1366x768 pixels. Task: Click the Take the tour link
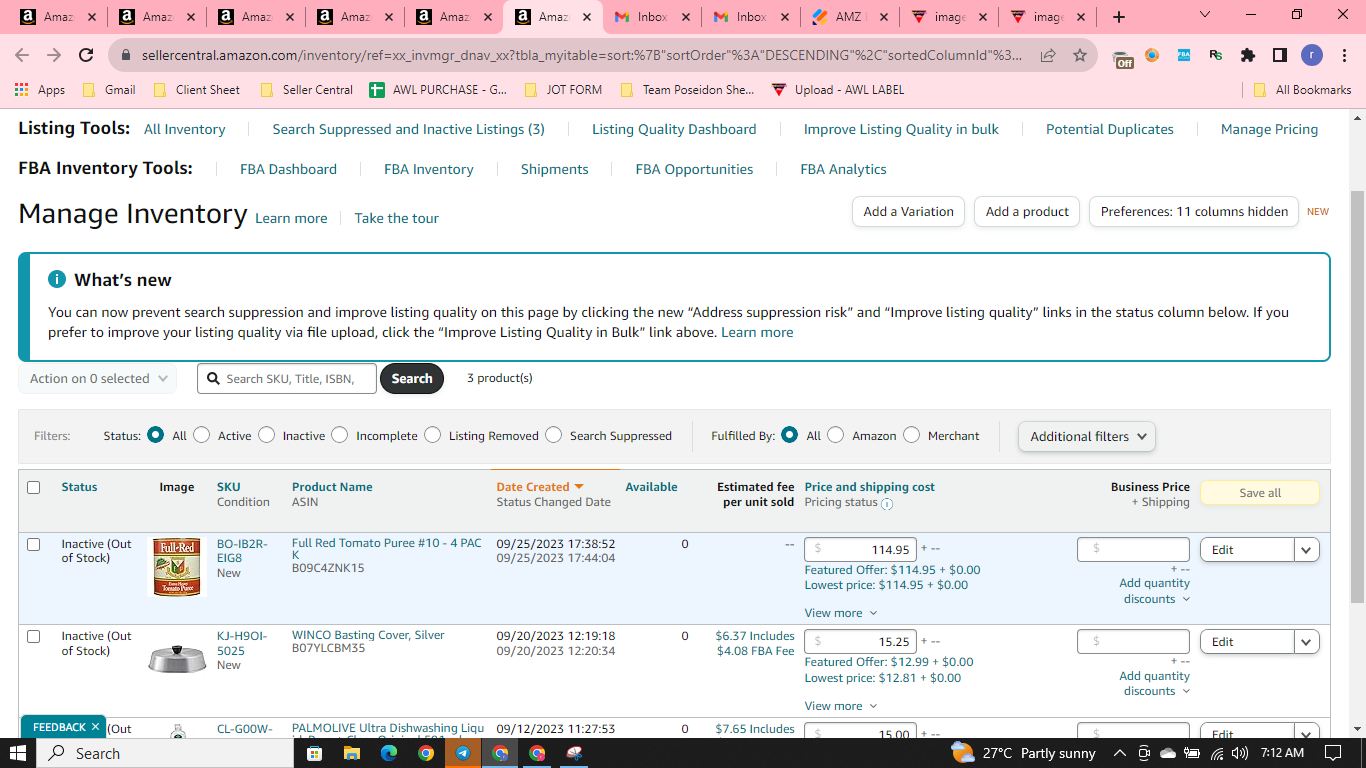click(397, 218)
